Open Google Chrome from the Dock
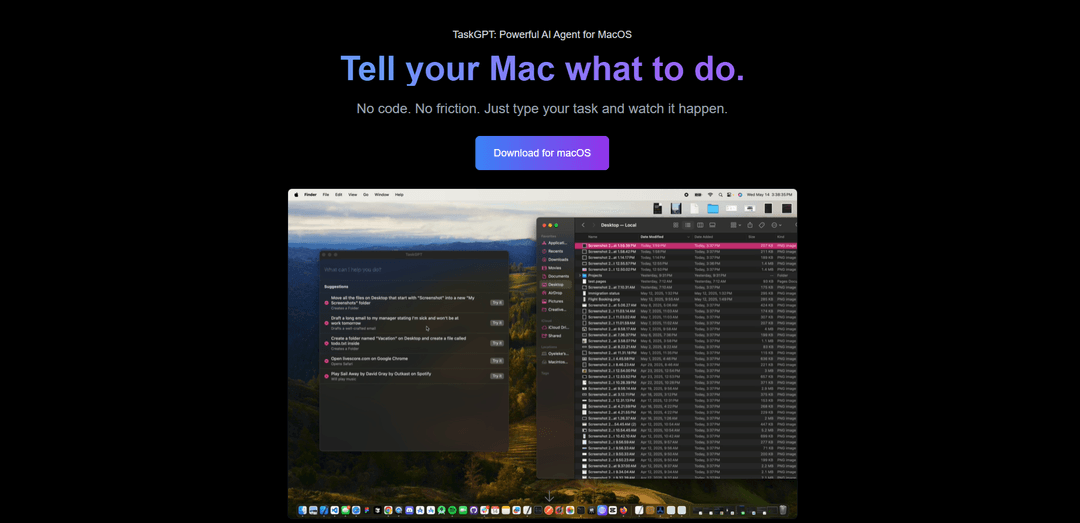Screen dimensions: 1080x523 pos(388,511)
